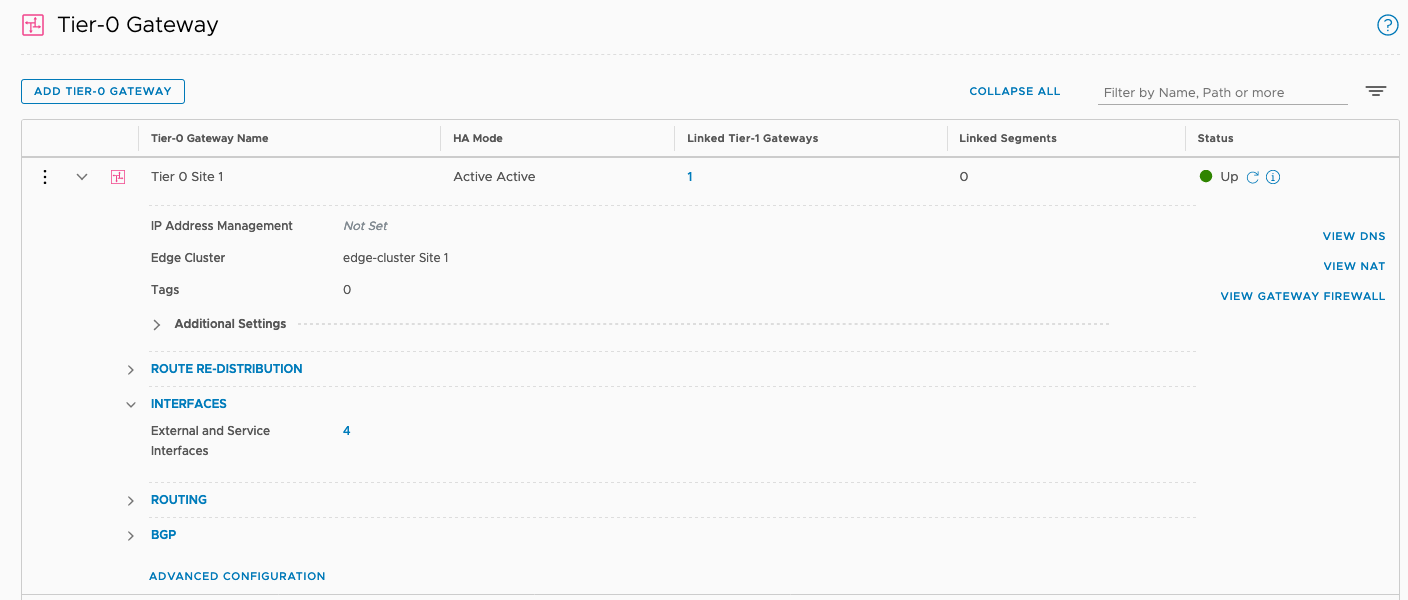The image size is (1408, 600).
Task: Refresh the gateway Up status
Action: coord(1252,177)
